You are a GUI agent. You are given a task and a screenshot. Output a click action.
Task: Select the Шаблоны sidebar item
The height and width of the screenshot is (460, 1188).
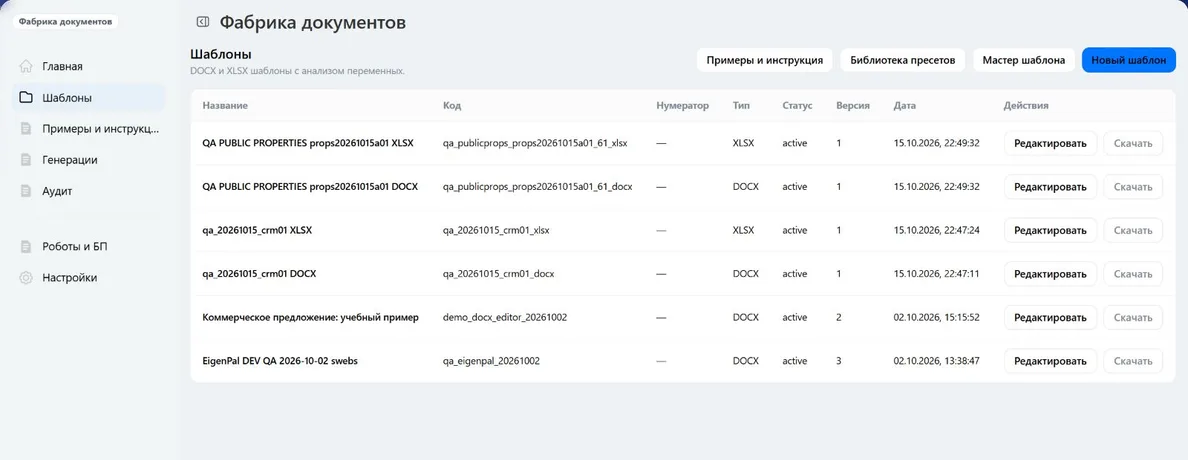click(x=89, y=98)
